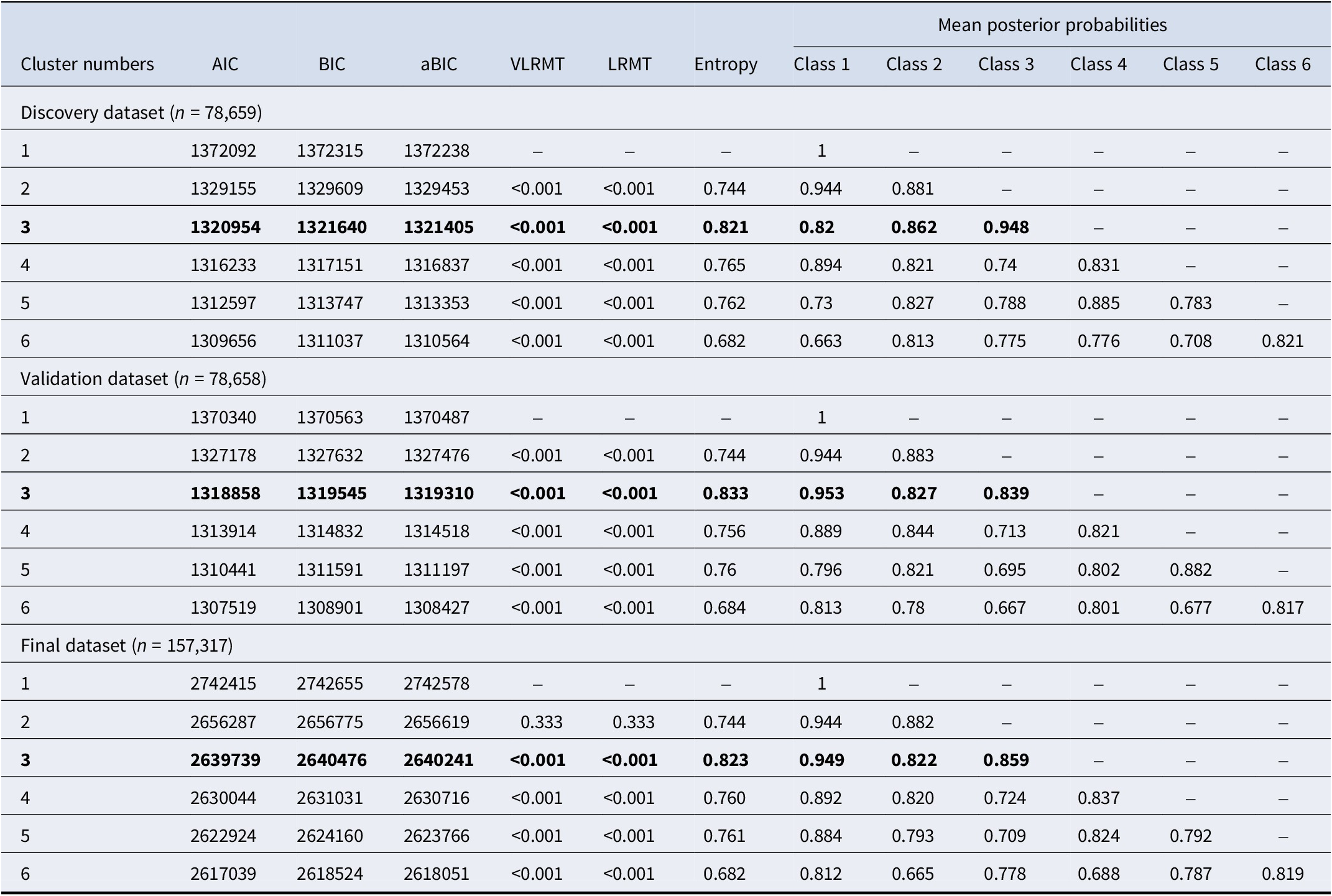1332x896 pixels.
Task: Select entropy value 0.76
Action: 719,570
